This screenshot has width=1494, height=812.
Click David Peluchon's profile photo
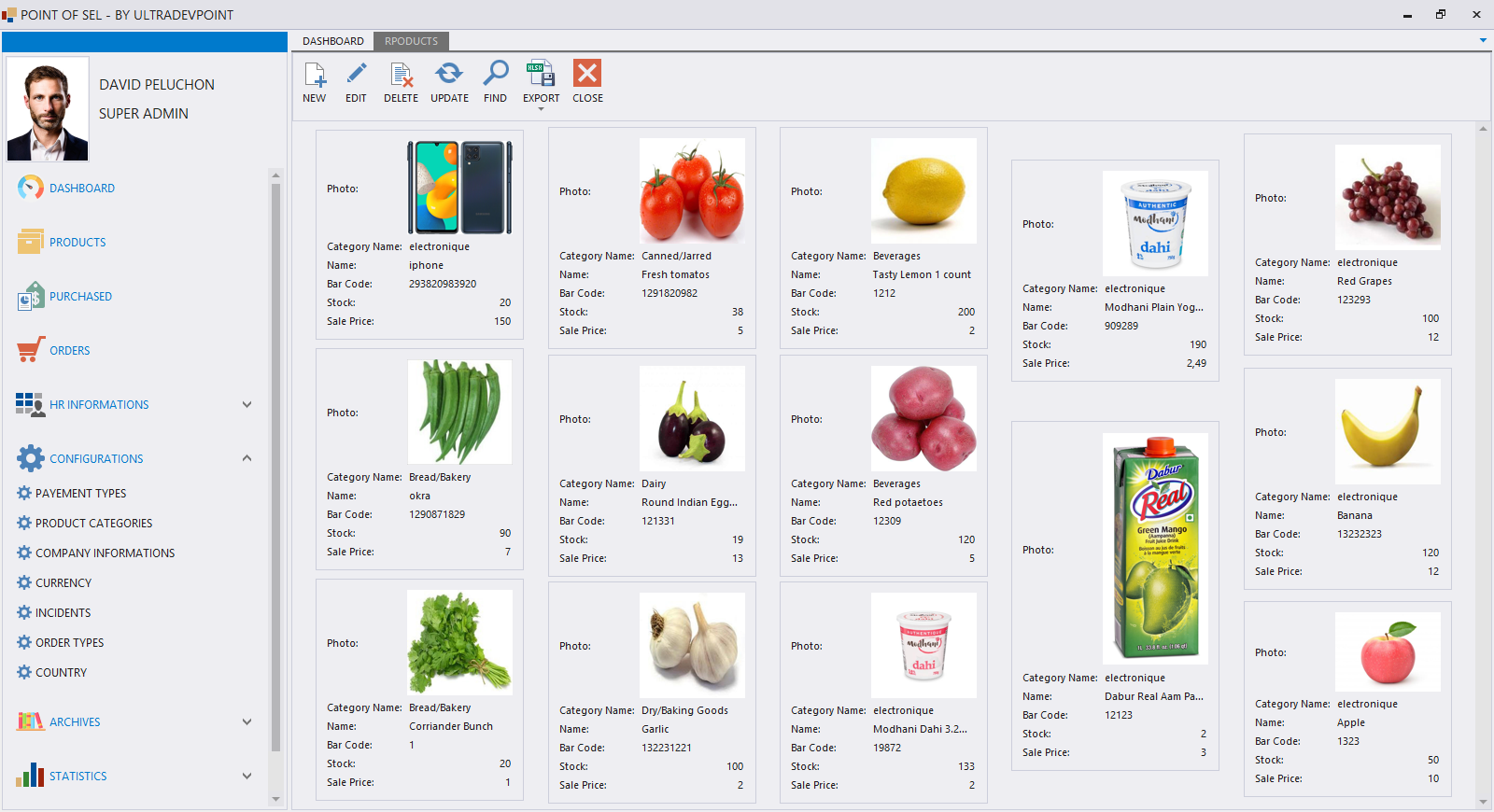[48, 108]
